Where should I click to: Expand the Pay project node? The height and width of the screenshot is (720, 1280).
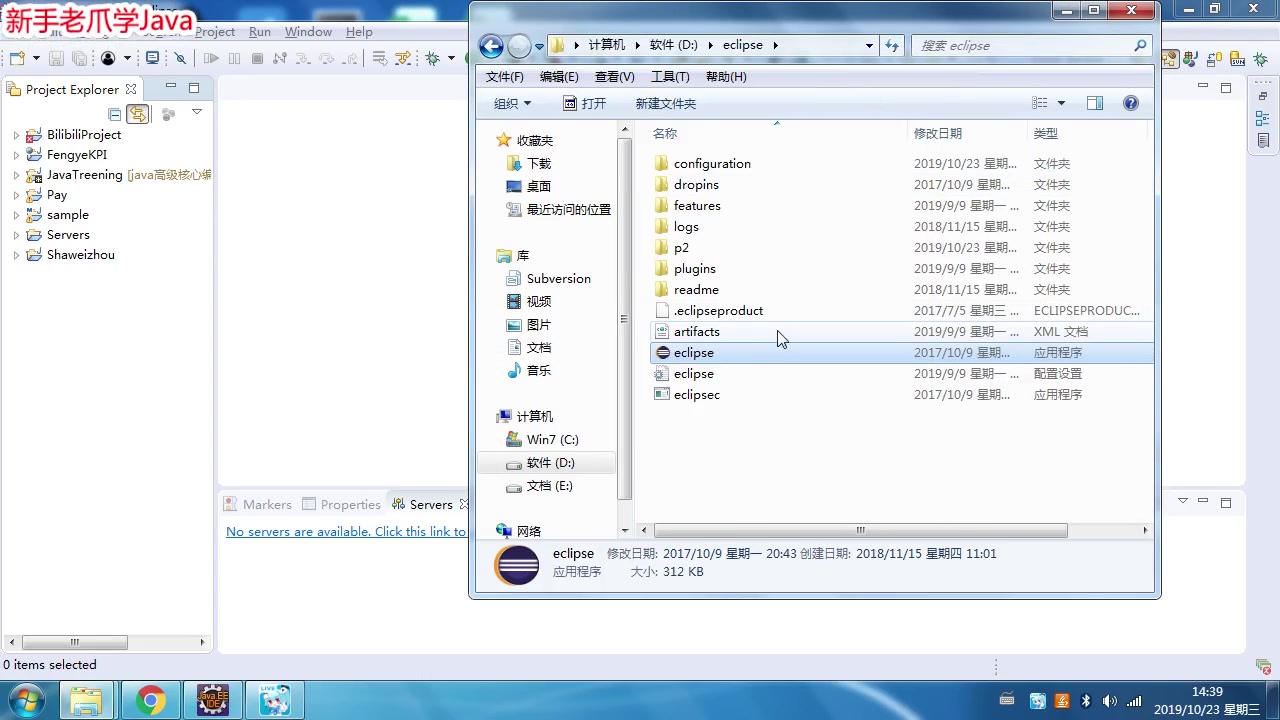(x=16, y=195)
